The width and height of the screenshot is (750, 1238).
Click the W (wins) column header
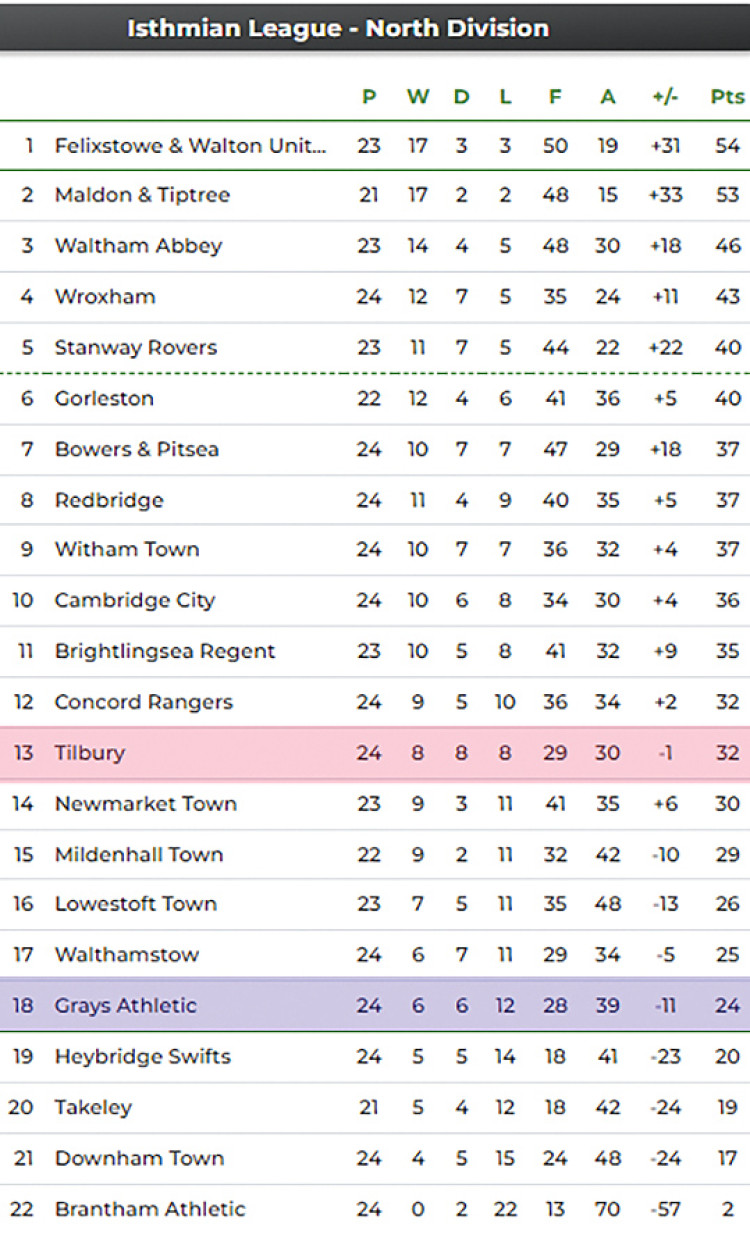click(x=417, y=97)
